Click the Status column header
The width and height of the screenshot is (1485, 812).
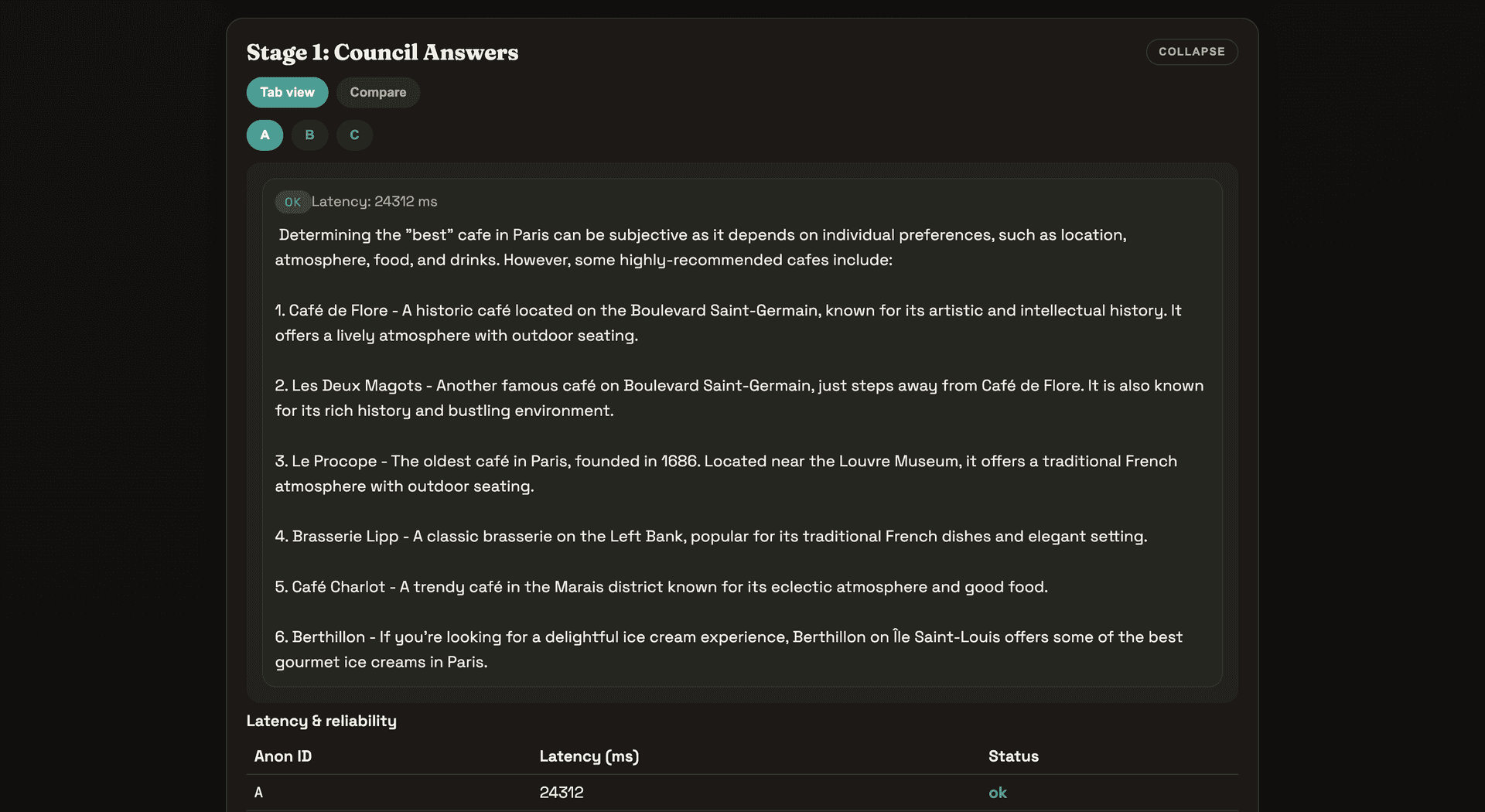click(x=1013, y=756)
